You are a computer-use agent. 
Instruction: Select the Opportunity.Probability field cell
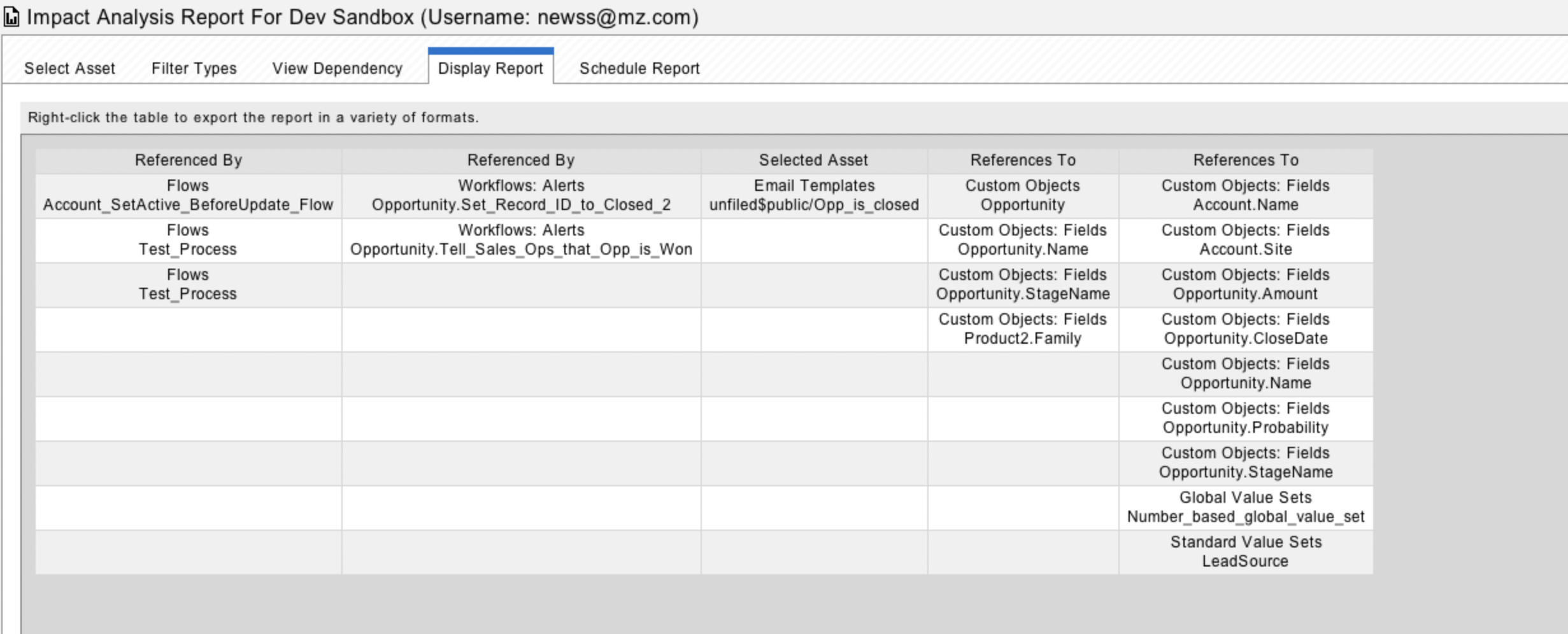pos(1245,419)
